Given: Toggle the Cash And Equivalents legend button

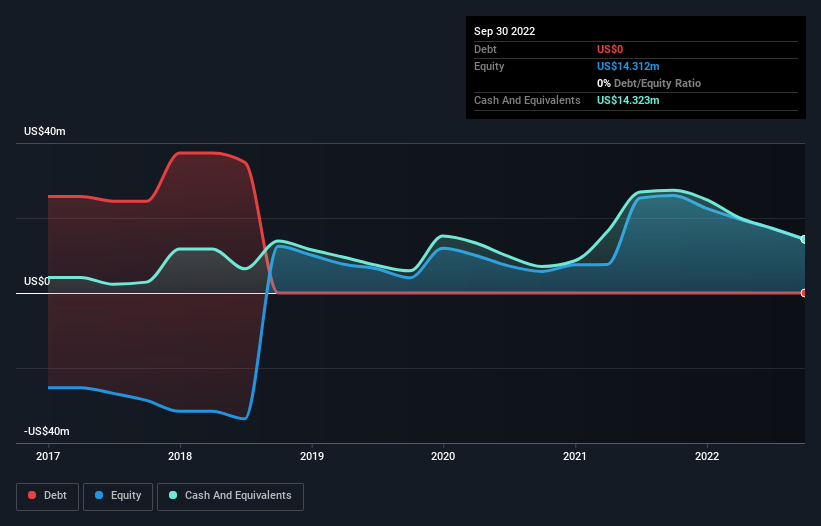Looking at the screenshot, I should point(230,496).
